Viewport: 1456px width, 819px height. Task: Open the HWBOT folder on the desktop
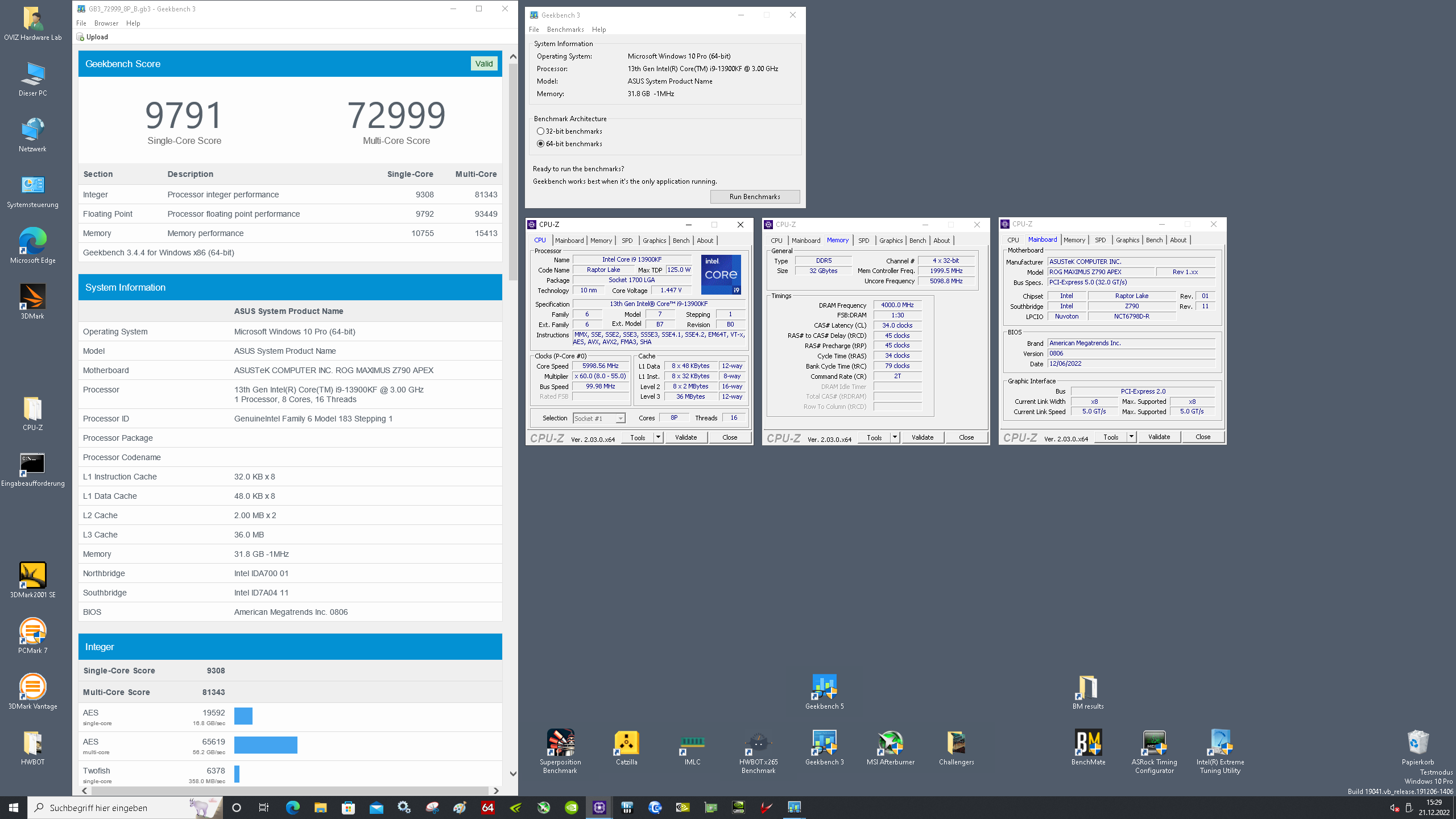pyautogui.click(x=33, y=748)
